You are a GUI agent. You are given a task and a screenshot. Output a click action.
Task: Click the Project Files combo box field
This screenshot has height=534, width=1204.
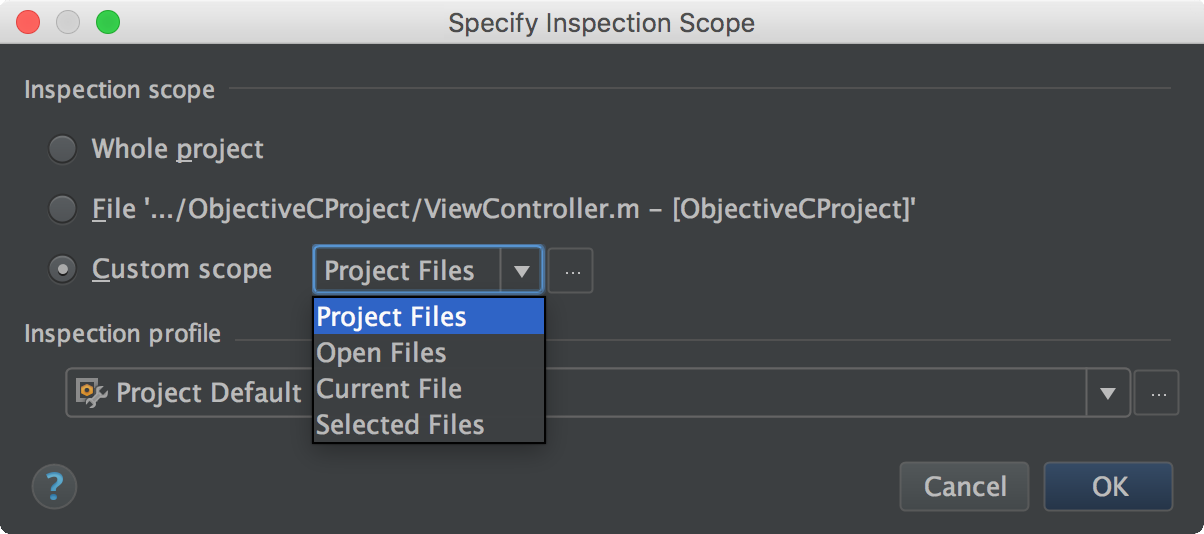coord(408,271)
